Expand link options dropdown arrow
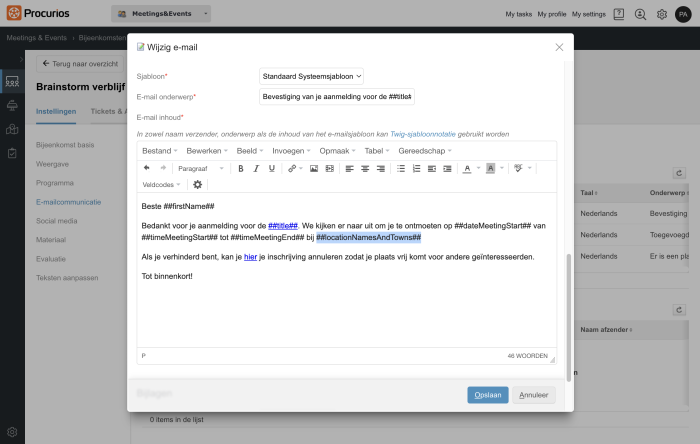Viewport: 700px width, 444px height. [x=301, y=168]
